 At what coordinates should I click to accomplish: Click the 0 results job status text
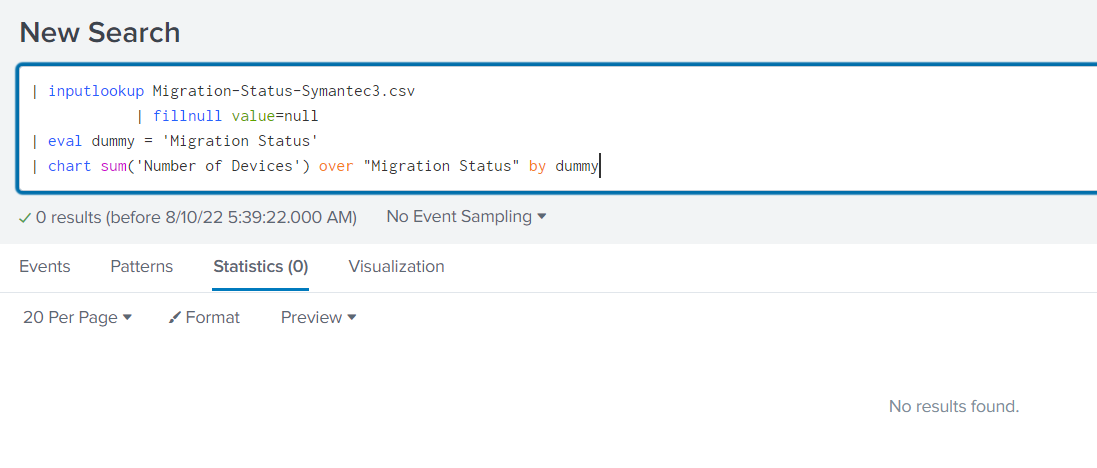point(195,217)
